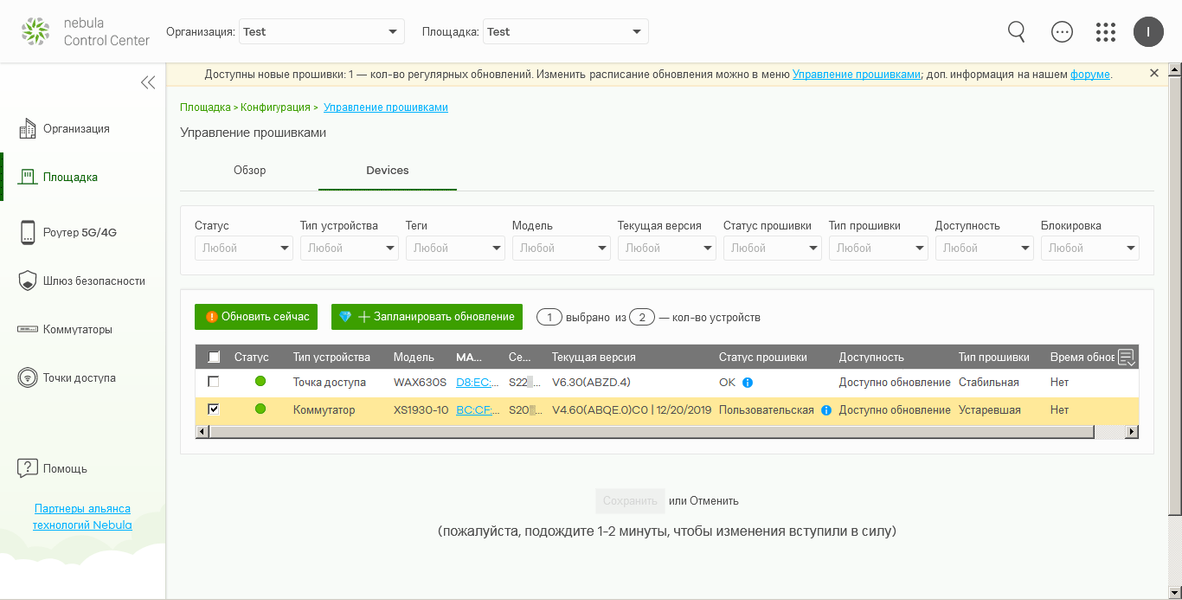This screenshot has width=1182, height=600.
Task: Switch to the Обзор tab
Action: 250,170
